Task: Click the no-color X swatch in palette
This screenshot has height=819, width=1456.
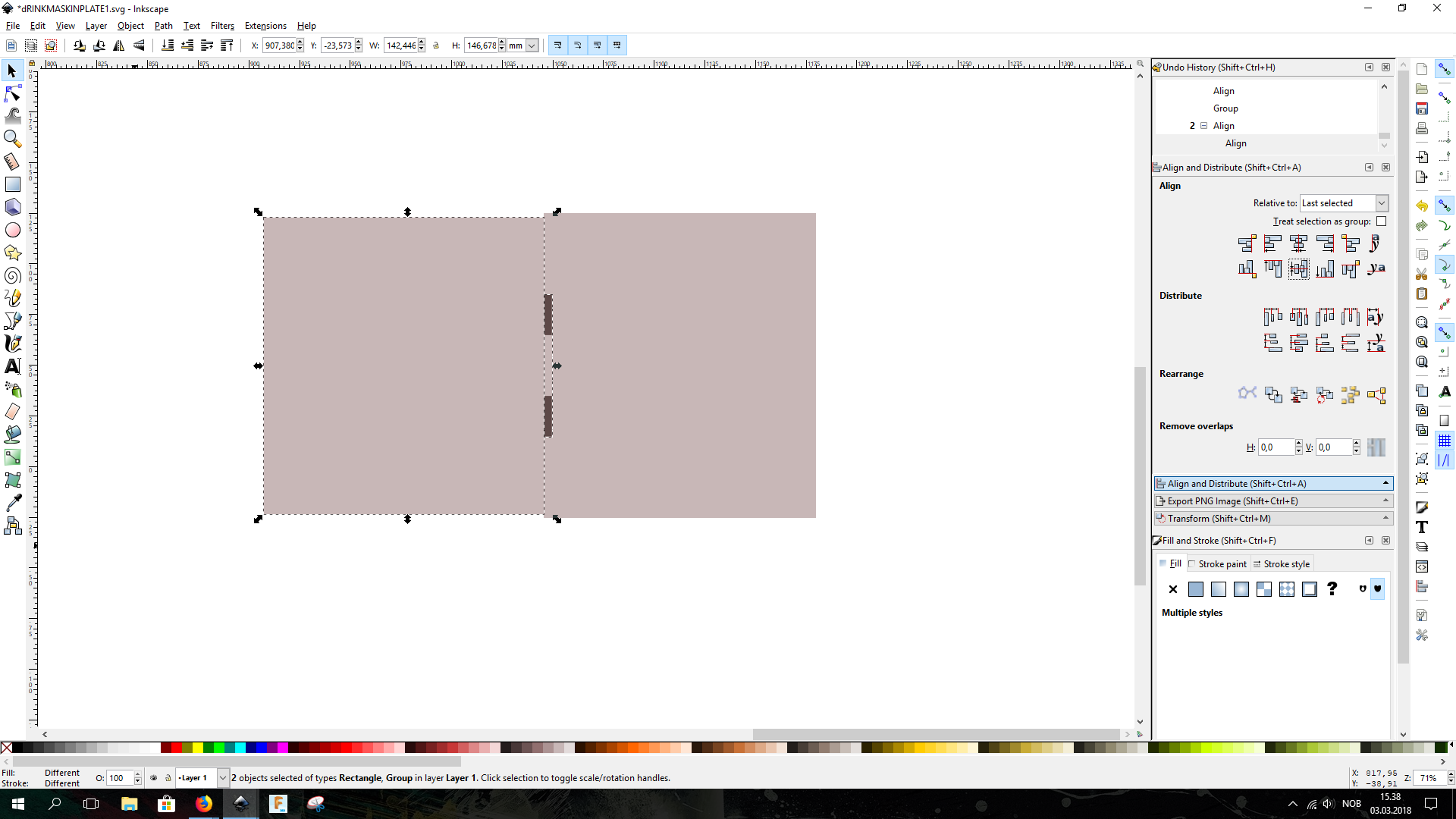Action: coord(6,748)
